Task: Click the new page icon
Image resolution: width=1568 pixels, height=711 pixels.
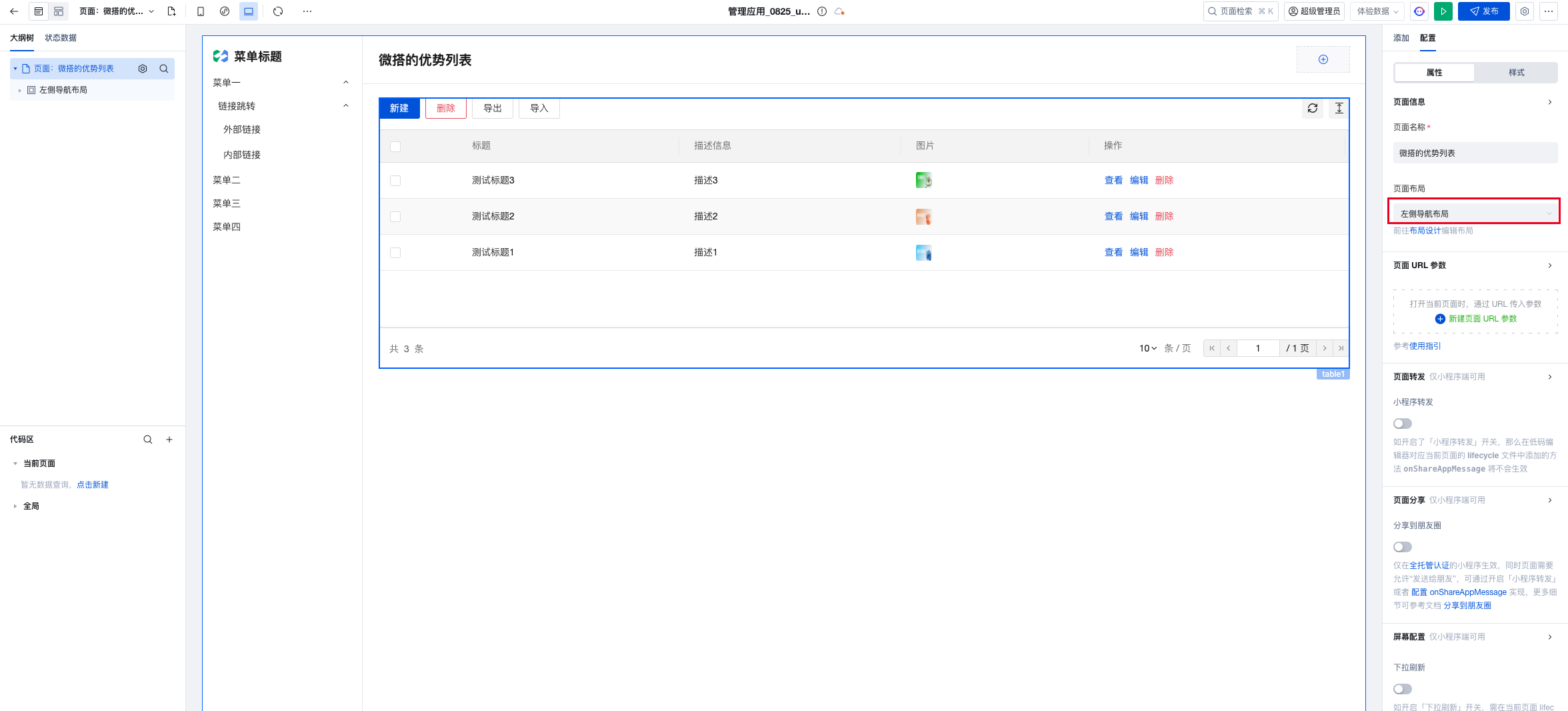Action: (x=171, y=11)
